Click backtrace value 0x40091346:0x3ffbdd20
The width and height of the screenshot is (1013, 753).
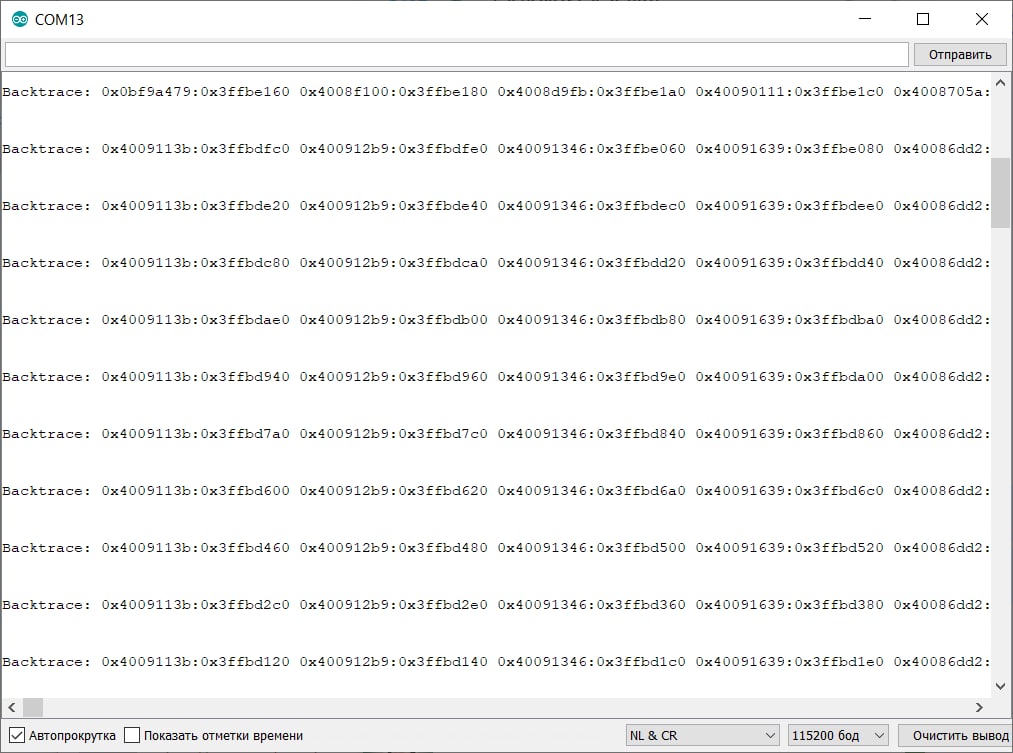point(591,263)
